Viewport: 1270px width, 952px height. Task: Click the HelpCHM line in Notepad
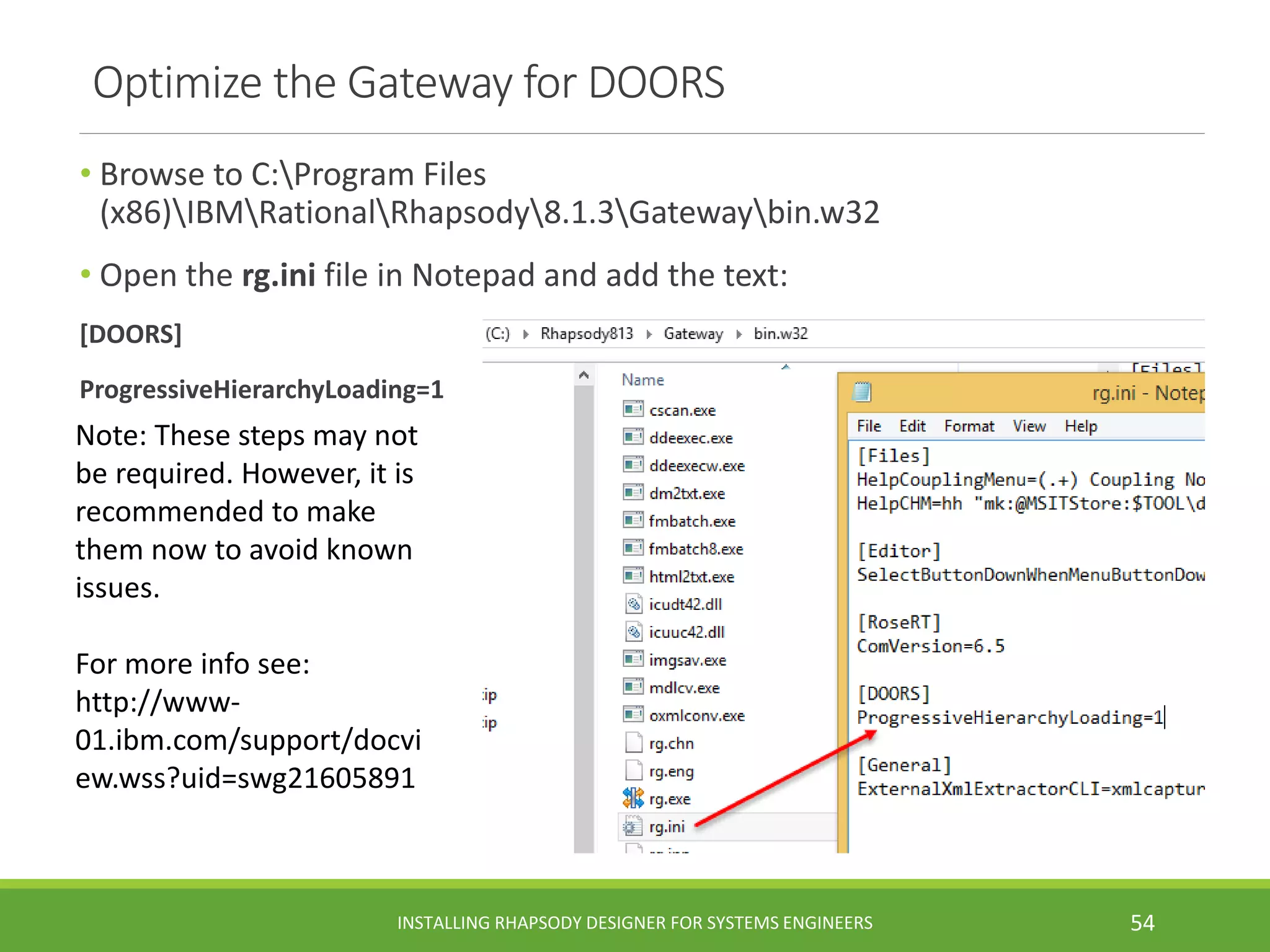pos(1031,503)
